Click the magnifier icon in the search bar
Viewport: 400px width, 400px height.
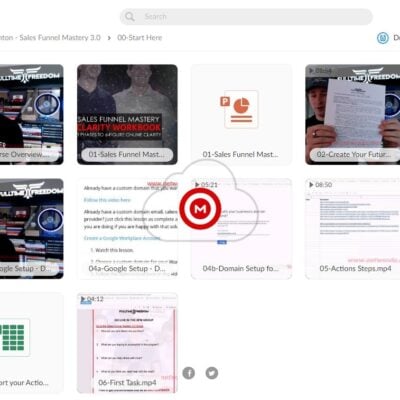click(129, 17)
